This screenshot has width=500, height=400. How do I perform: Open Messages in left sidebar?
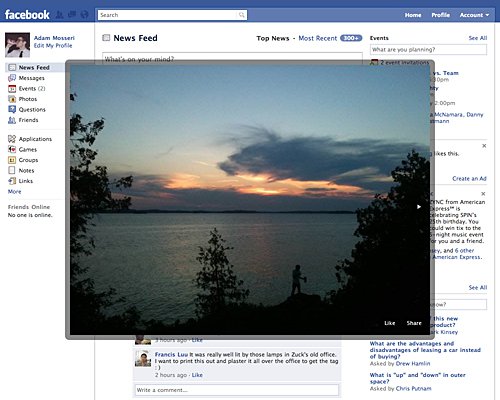coord(31,78)
